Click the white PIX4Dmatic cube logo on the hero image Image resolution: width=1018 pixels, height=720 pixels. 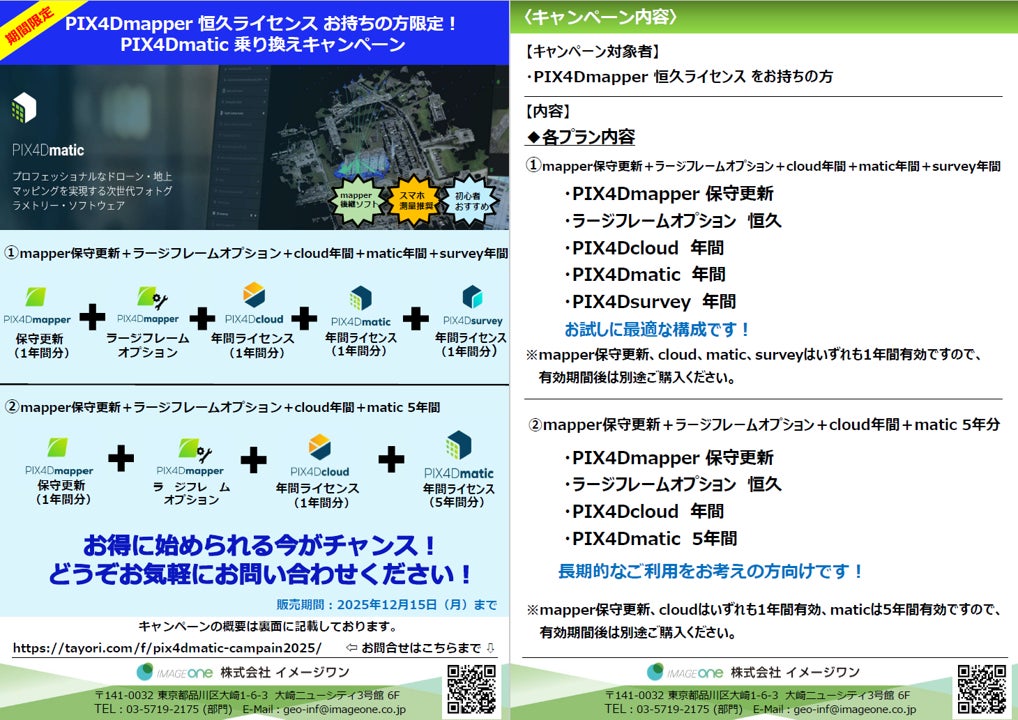point(24,108)
